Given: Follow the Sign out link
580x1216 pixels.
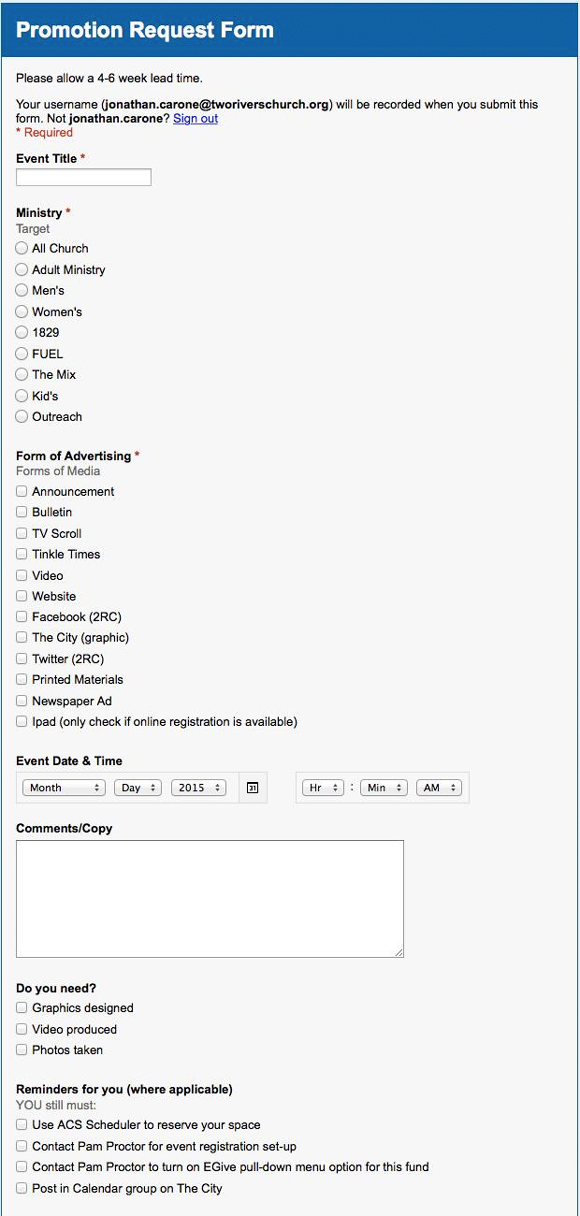Looking at the screenshot, I should (195, 118).
